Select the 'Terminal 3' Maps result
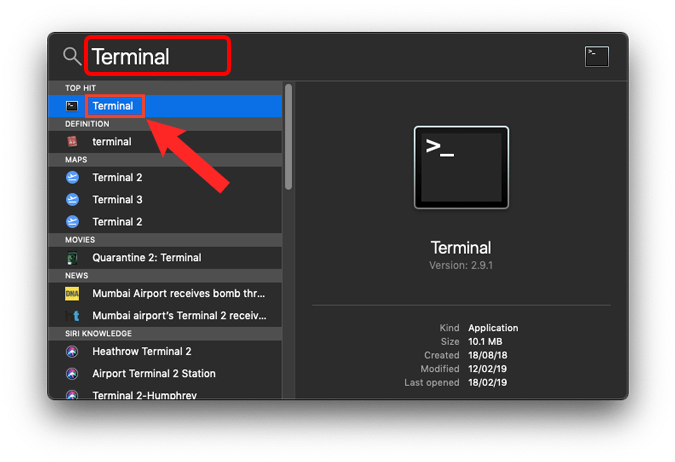Image resolution: width=675 pixels, height=462 pixels. [165, 200]
